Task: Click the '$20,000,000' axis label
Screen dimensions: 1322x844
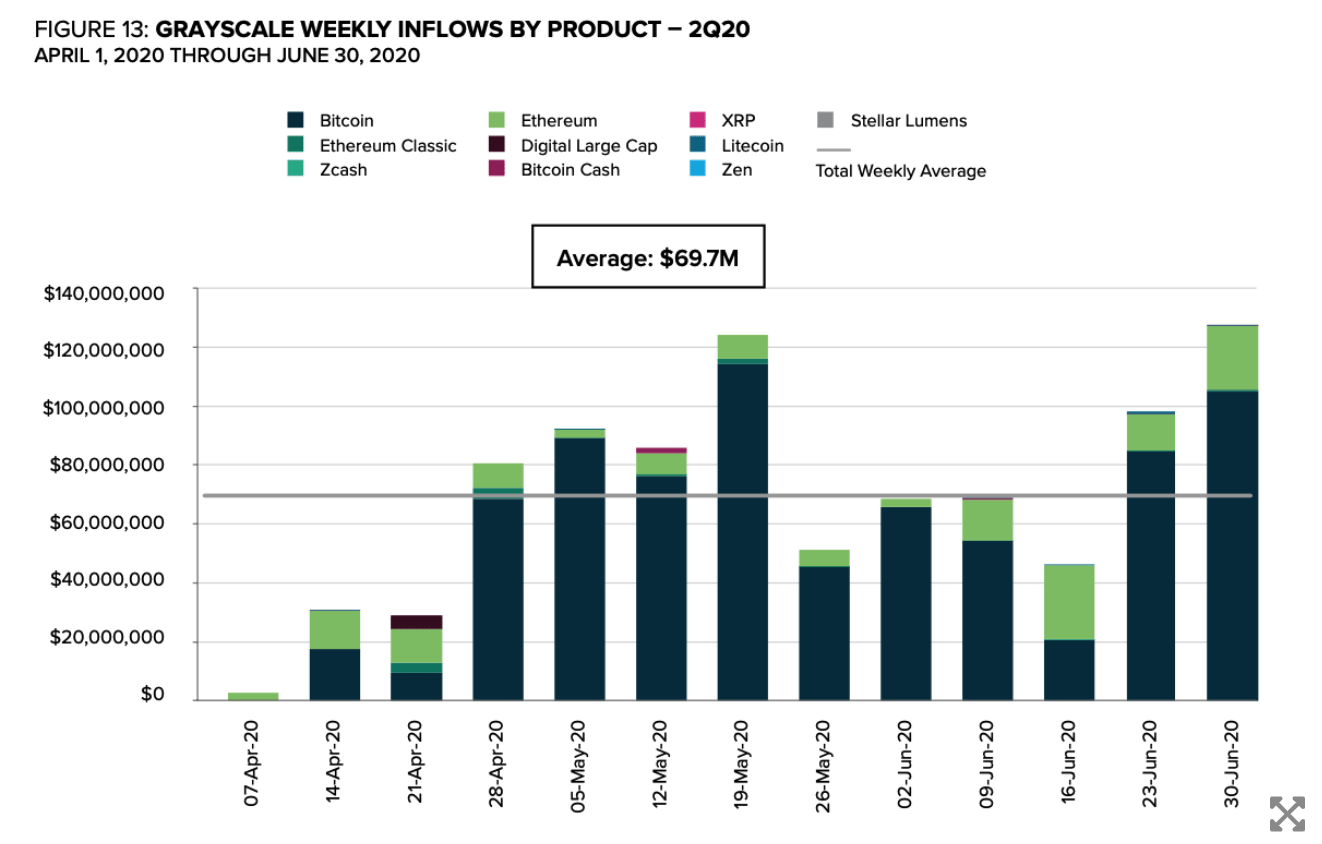Action: (108, 638)
